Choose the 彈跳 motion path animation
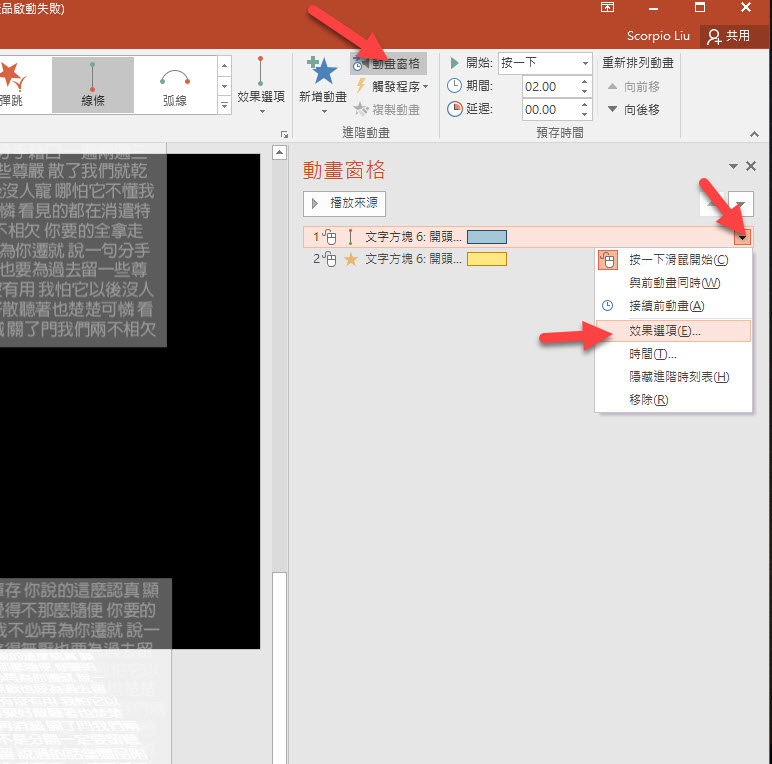The image size is (772, 764). tap(12, 84)
